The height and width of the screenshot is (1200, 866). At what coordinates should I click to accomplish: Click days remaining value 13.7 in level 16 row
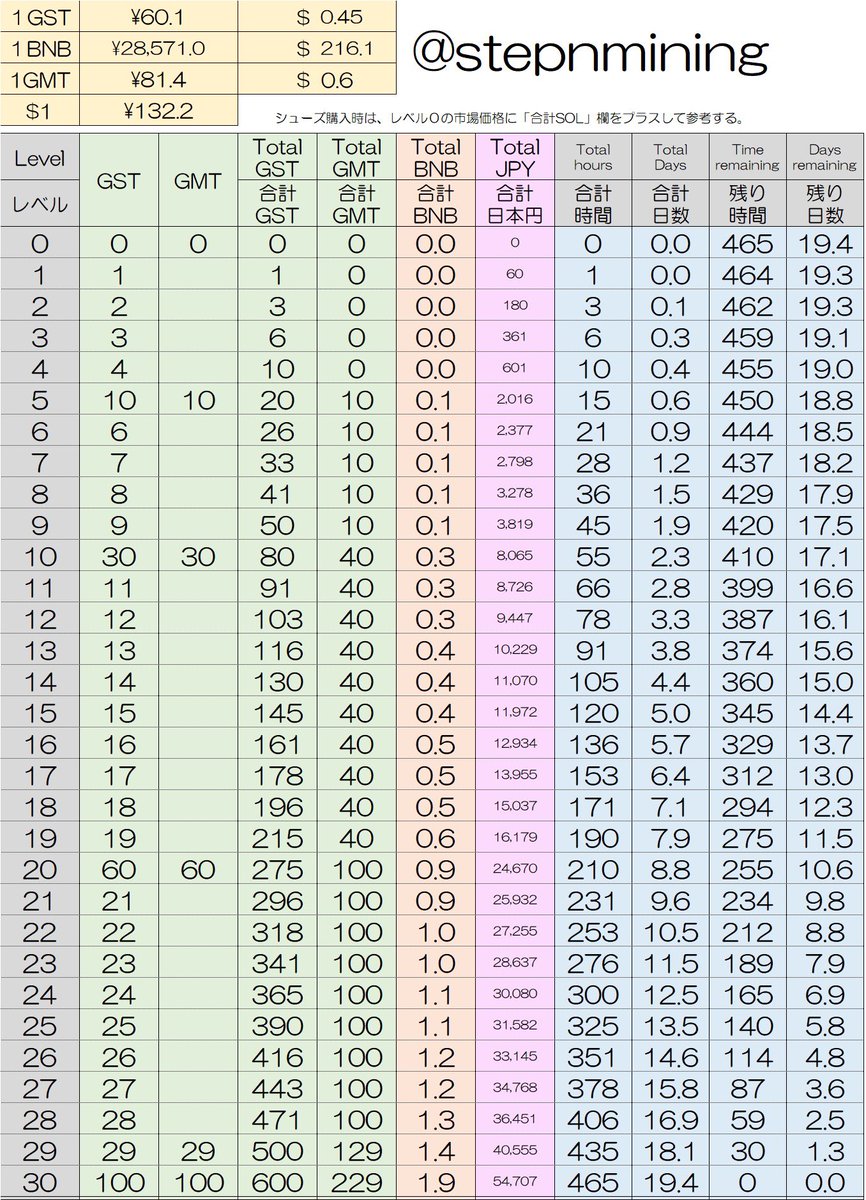(x=825, y=745)
